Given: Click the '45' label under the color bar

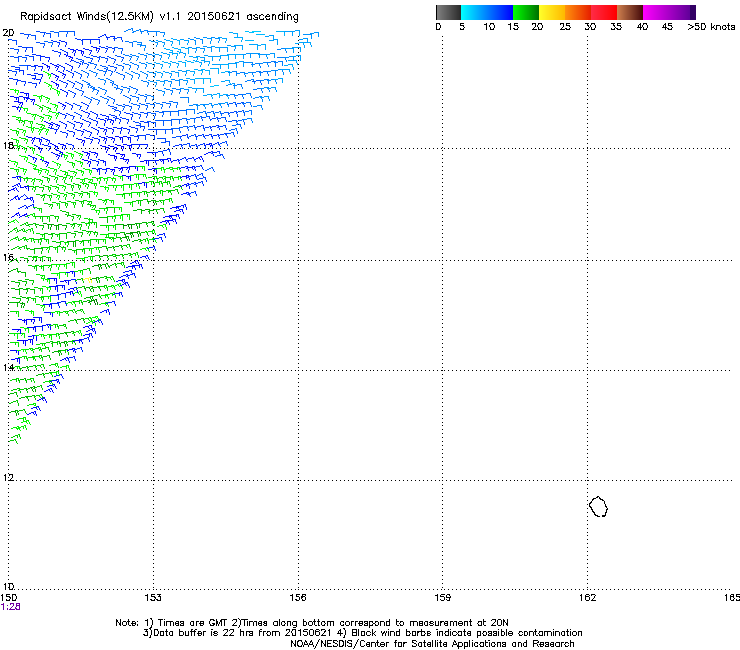Looking at the screenshot, I should 667,27.
